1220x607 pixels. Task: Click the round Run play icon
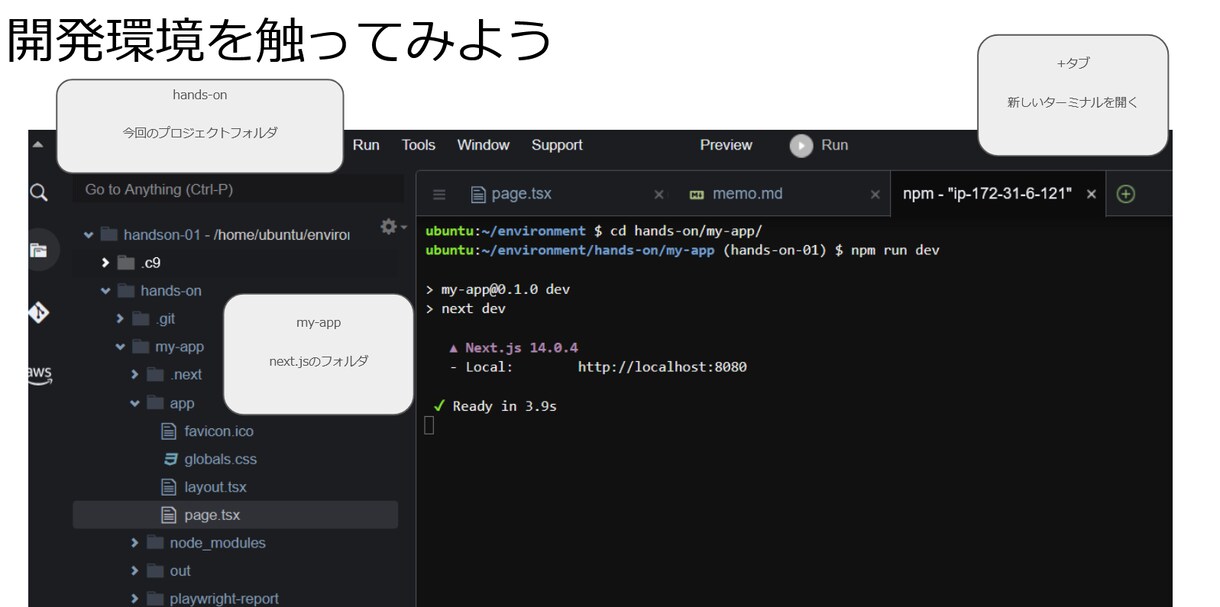coord(801,146)
